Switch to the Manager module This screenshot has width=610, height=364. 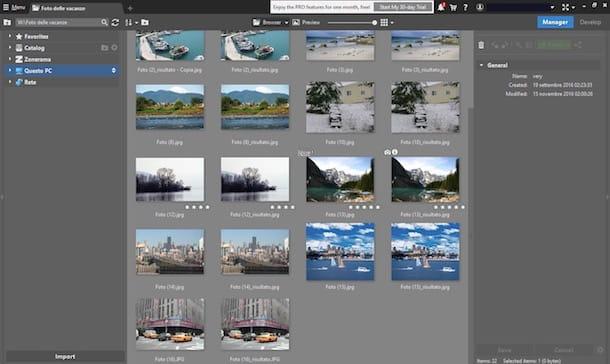555,22
